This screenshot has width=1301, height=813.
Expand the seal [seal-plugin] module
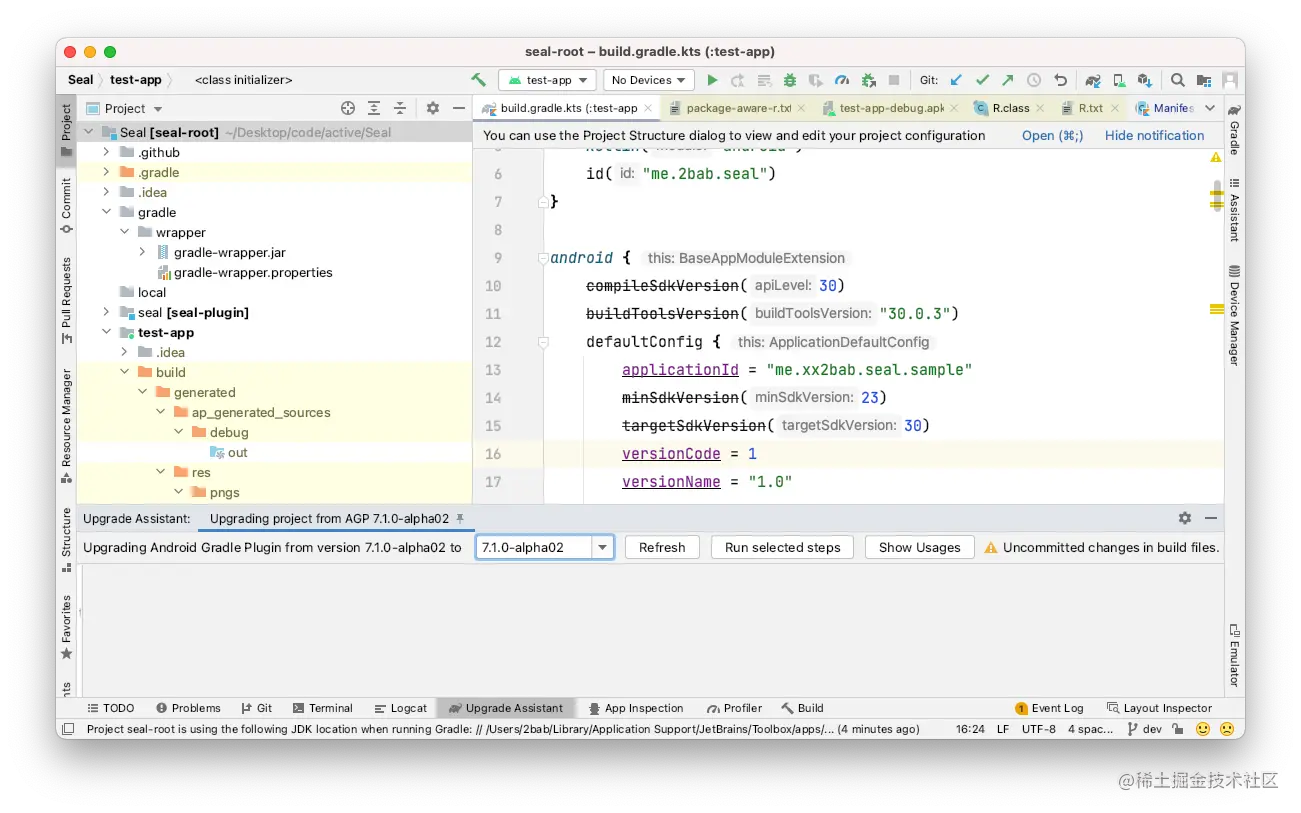(106, 312)
